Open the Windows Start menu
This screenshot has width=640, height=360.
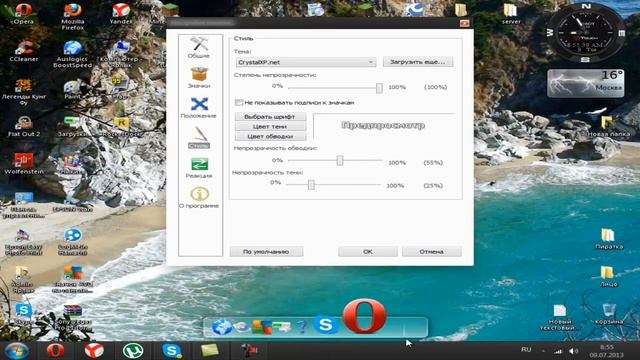(17, 351)
